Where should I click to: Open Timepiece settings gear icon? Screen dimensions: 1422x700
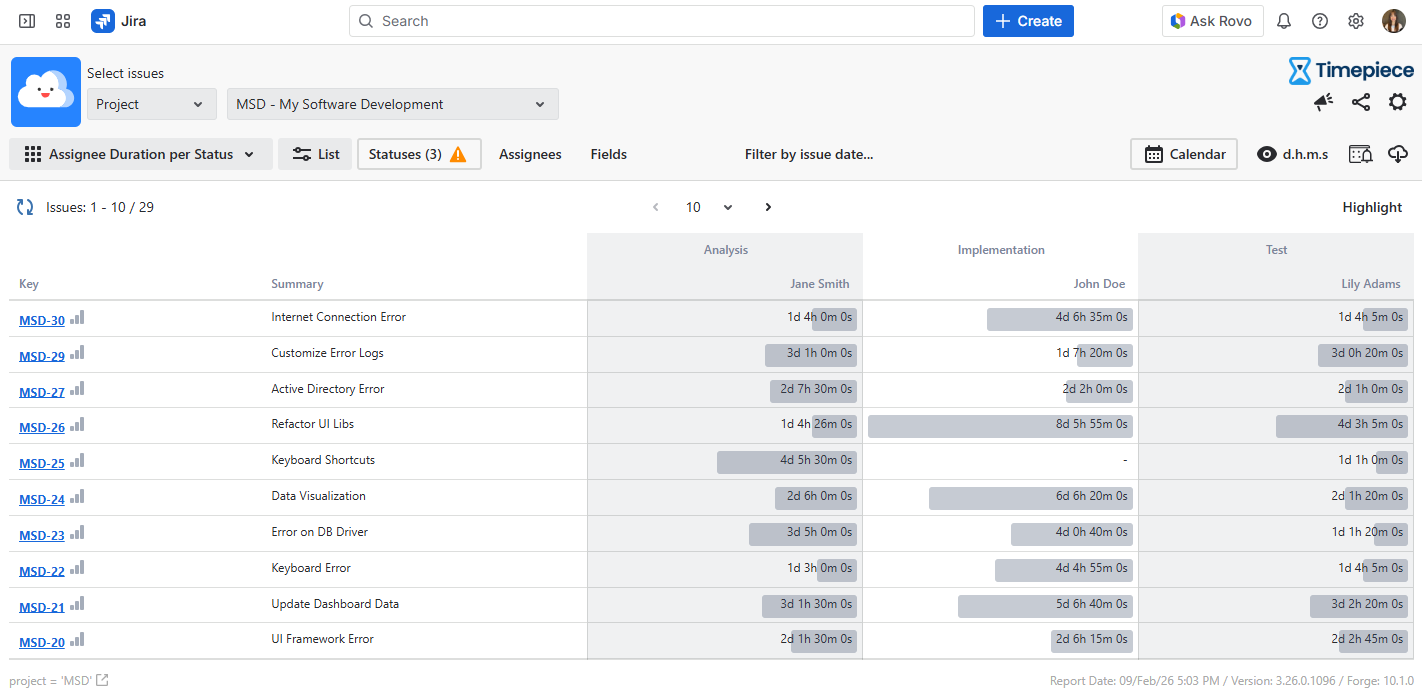1397,102
